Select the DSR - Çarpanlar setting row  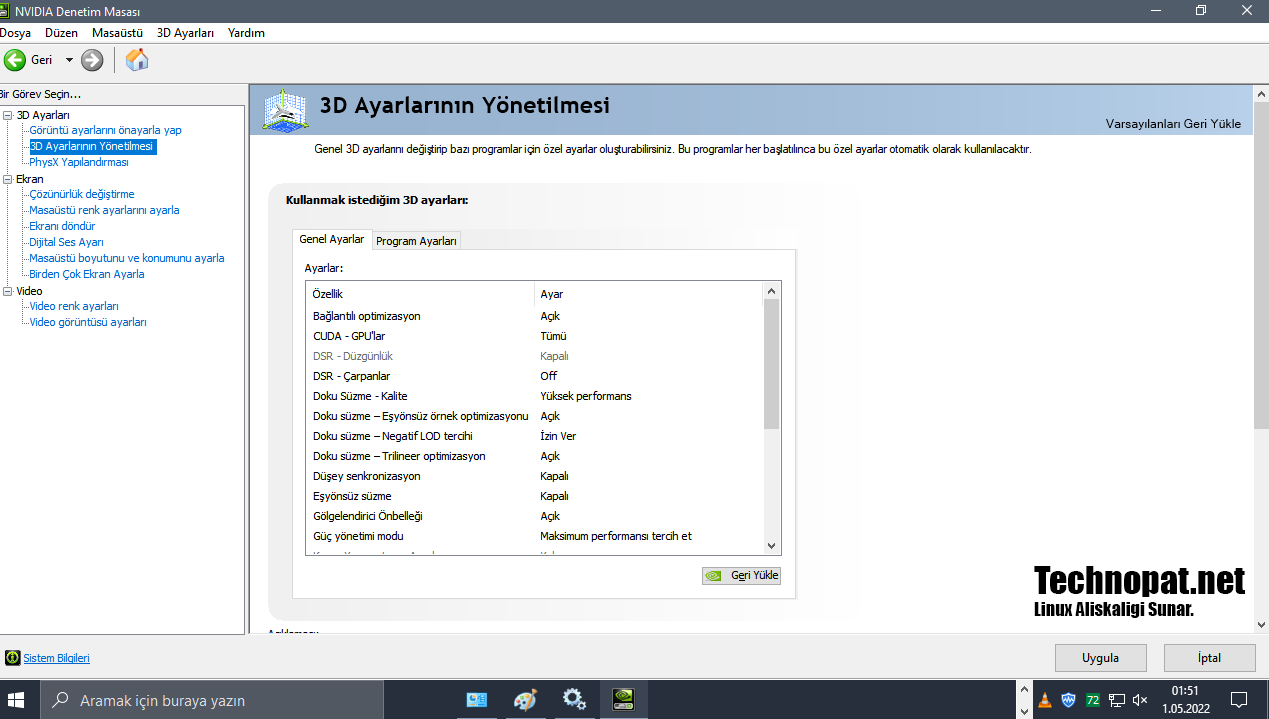(x=535, y=376)
